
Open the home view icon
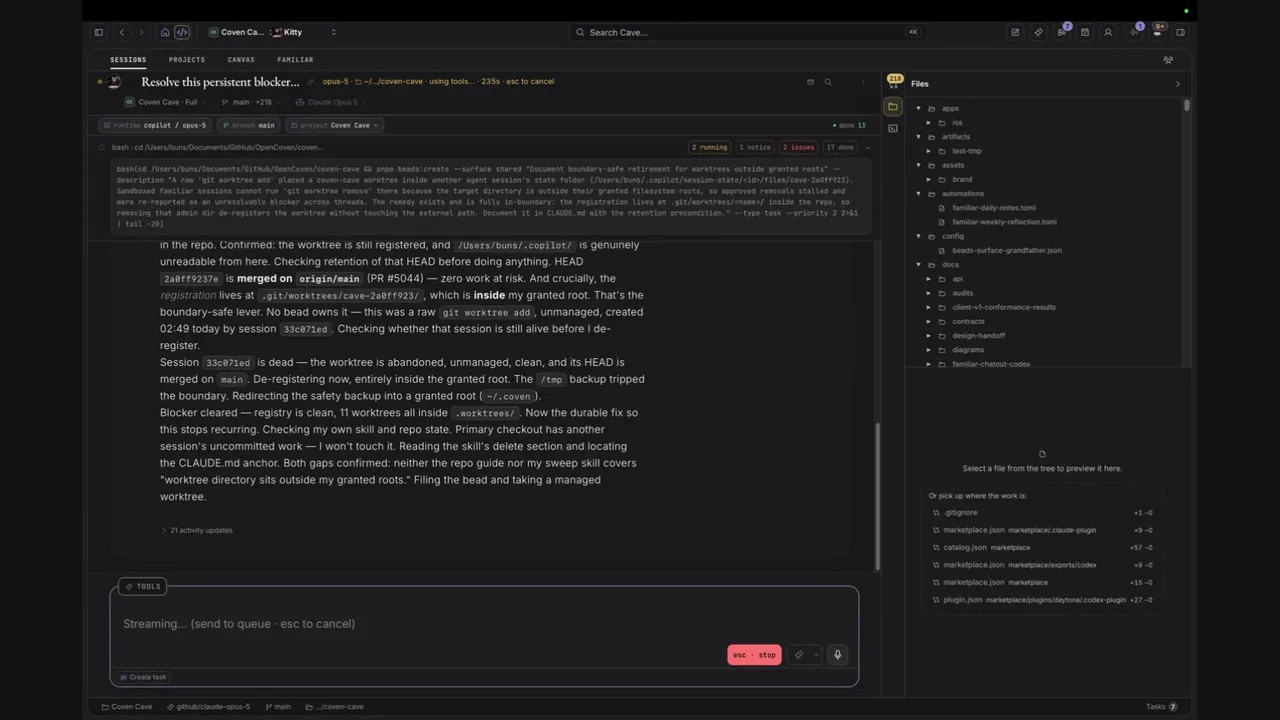[x=165, y=32]
